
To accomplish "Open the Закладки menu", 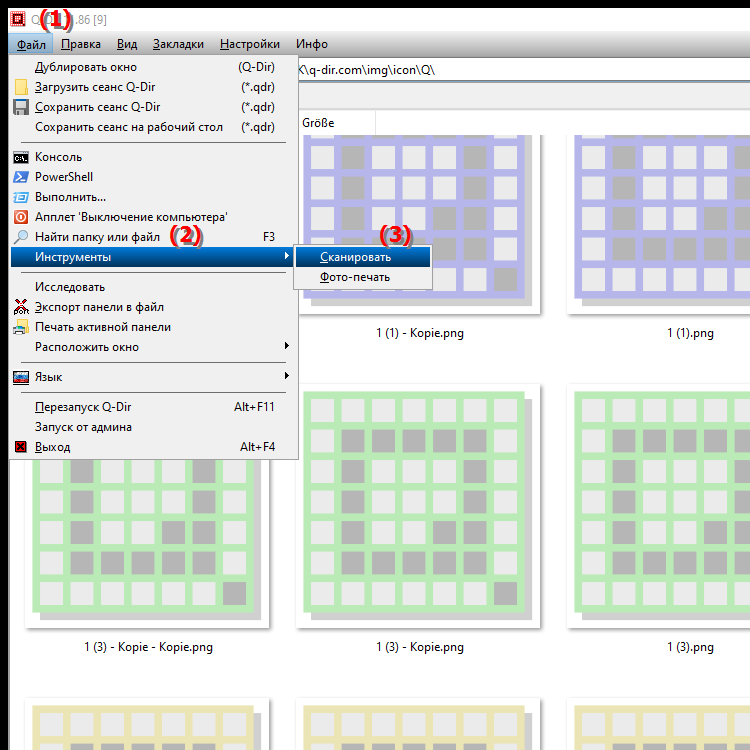I will coord(178,44).
